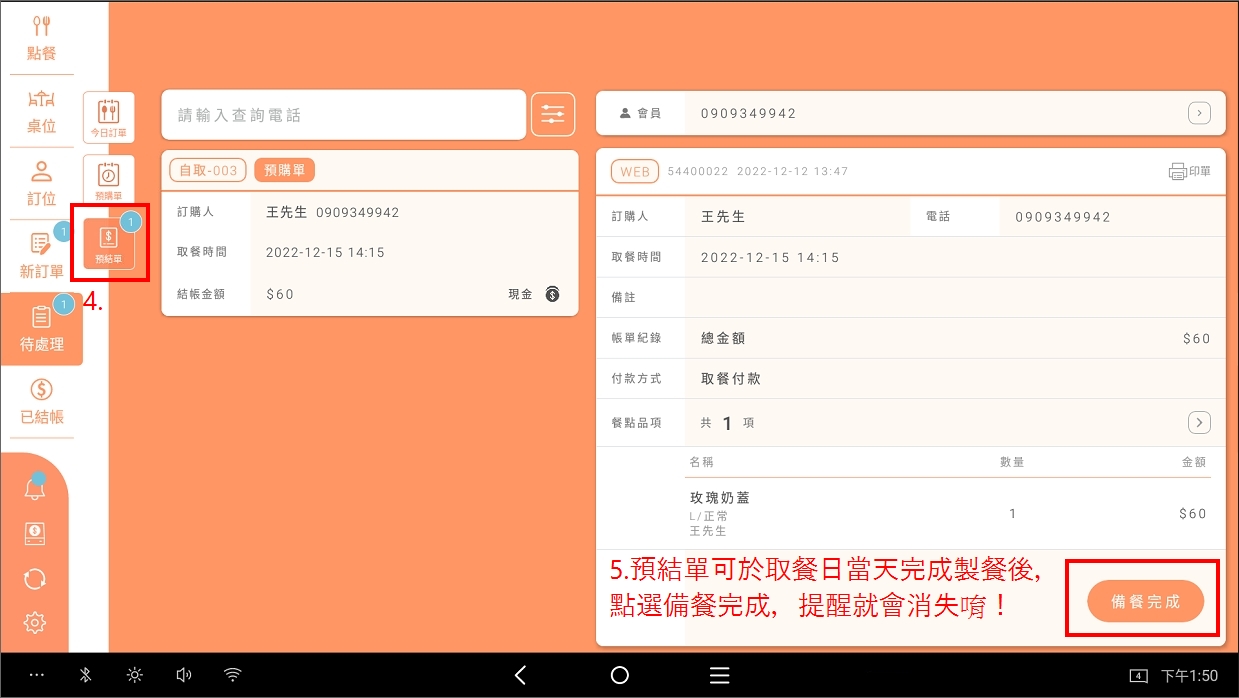
Task: Open the 新訂單 new orders section
Action: click(41, 256)
